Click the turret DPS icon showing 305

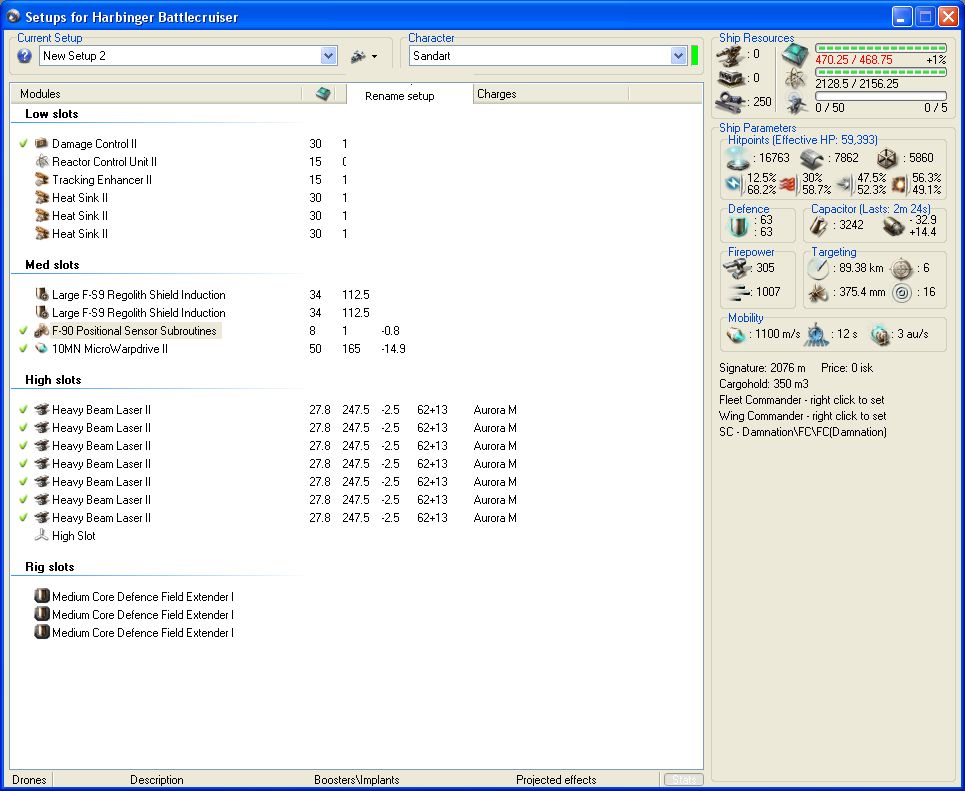[737, 268]
